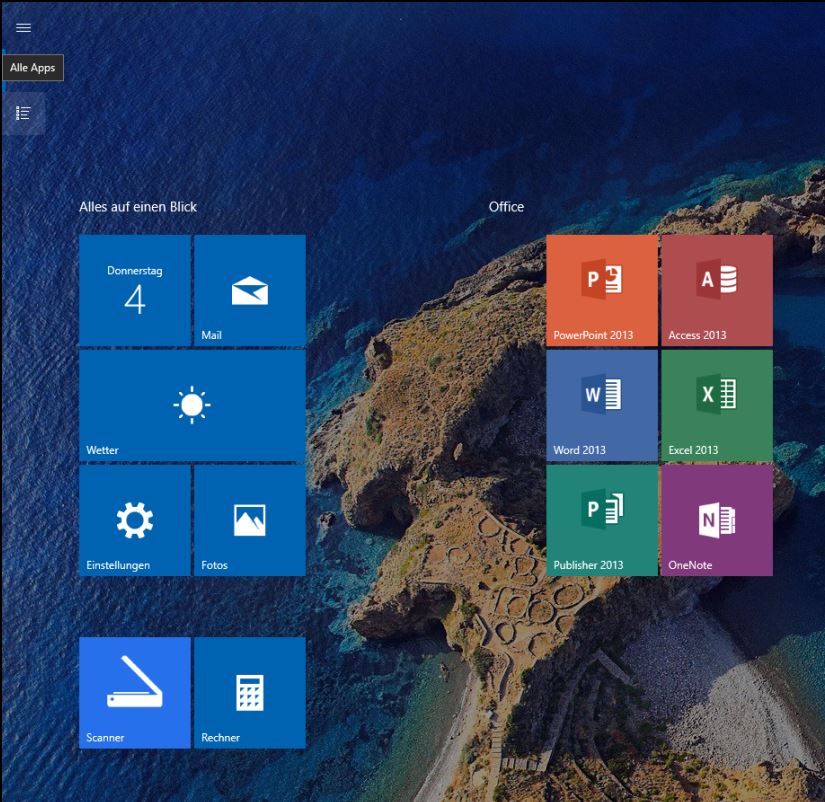This screenshot has height=802, width=825.
Task: Launch Excel 2013
Action: pos(717,406)
